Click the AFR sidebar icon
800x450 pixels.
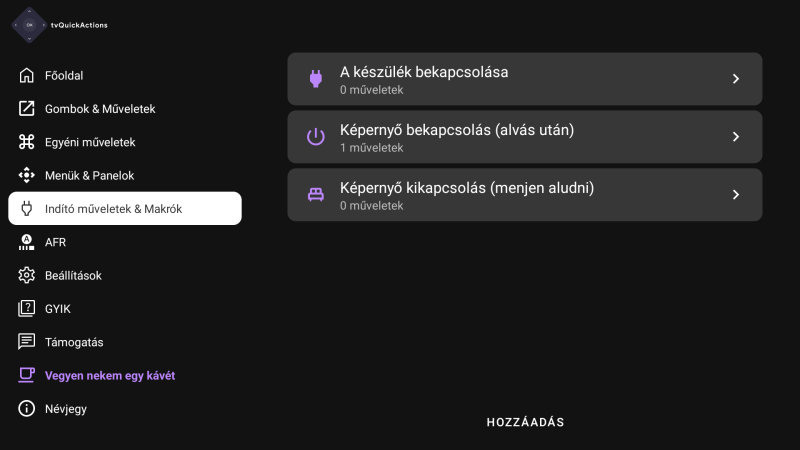[x=27, y=242]
